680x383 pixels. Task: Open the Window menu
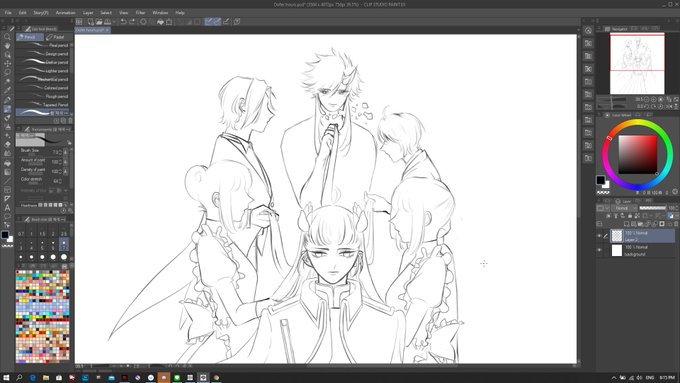coord(160,13)
